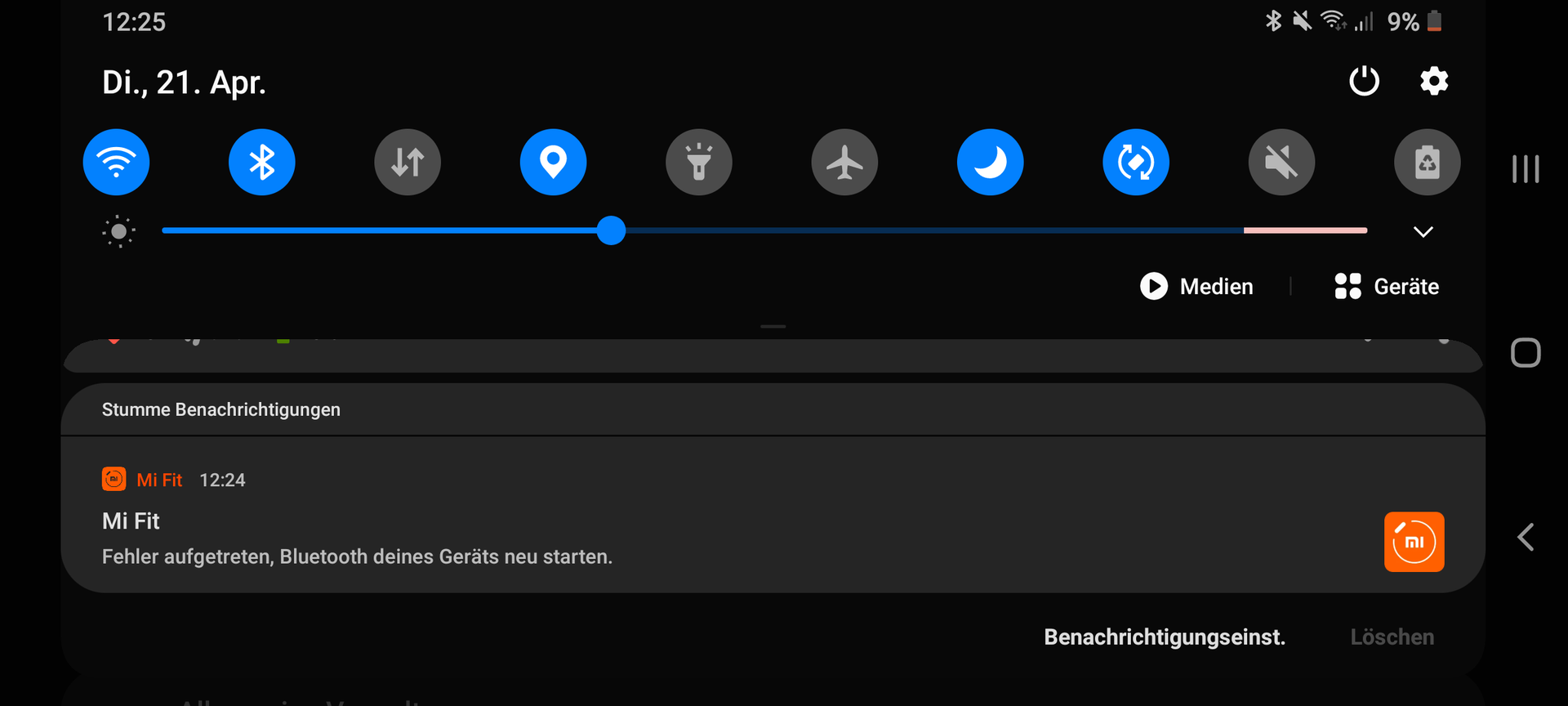Enable the flashlight toggle

[x=698, y=162]
